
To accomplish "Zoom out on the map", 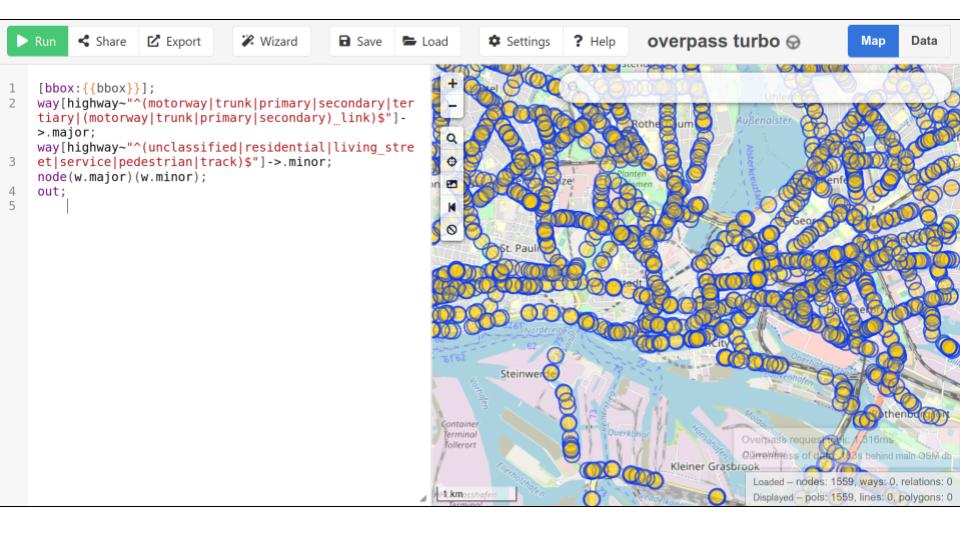I will point(452,106).
